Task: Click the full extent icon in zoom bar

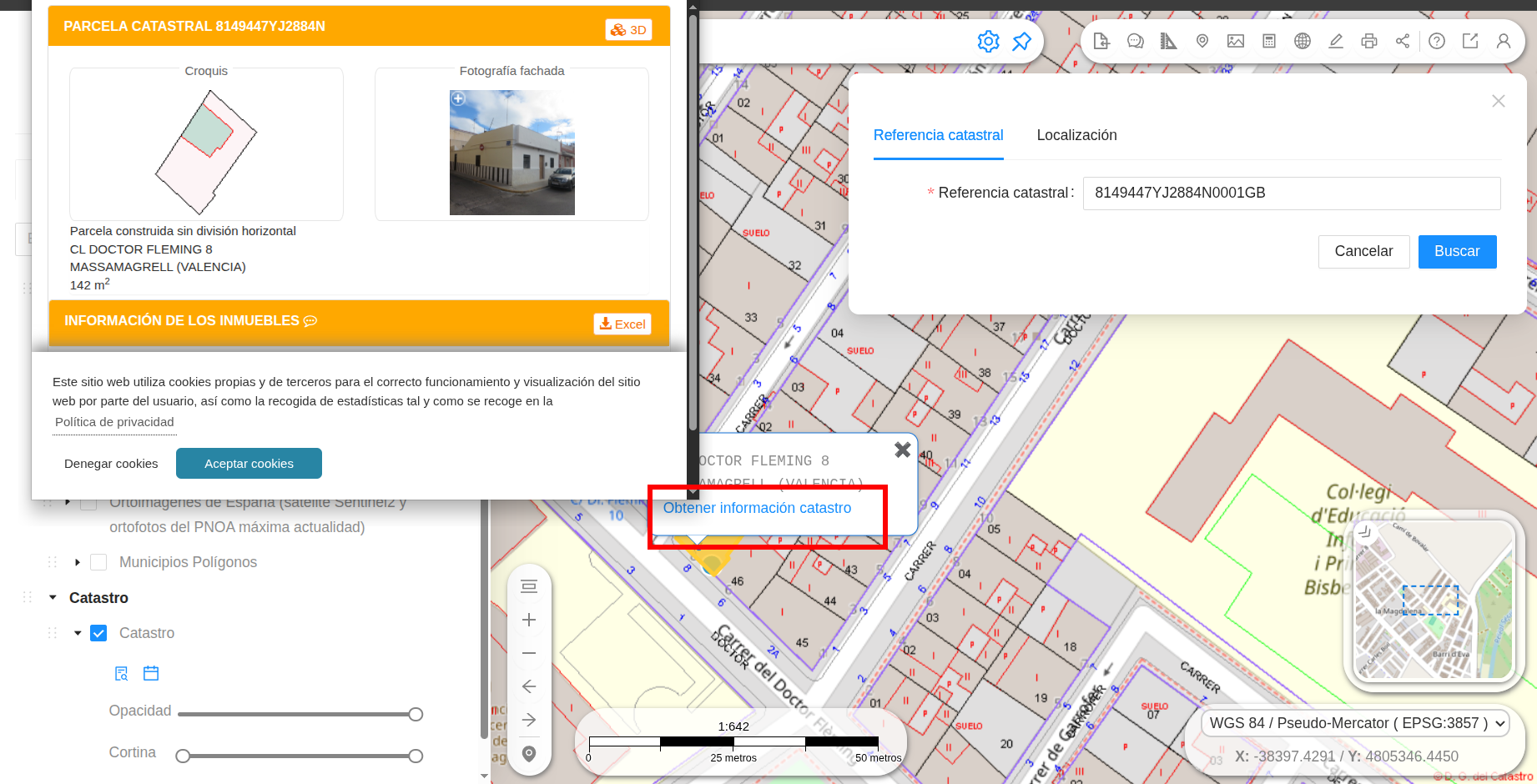Action: point(529,586)
